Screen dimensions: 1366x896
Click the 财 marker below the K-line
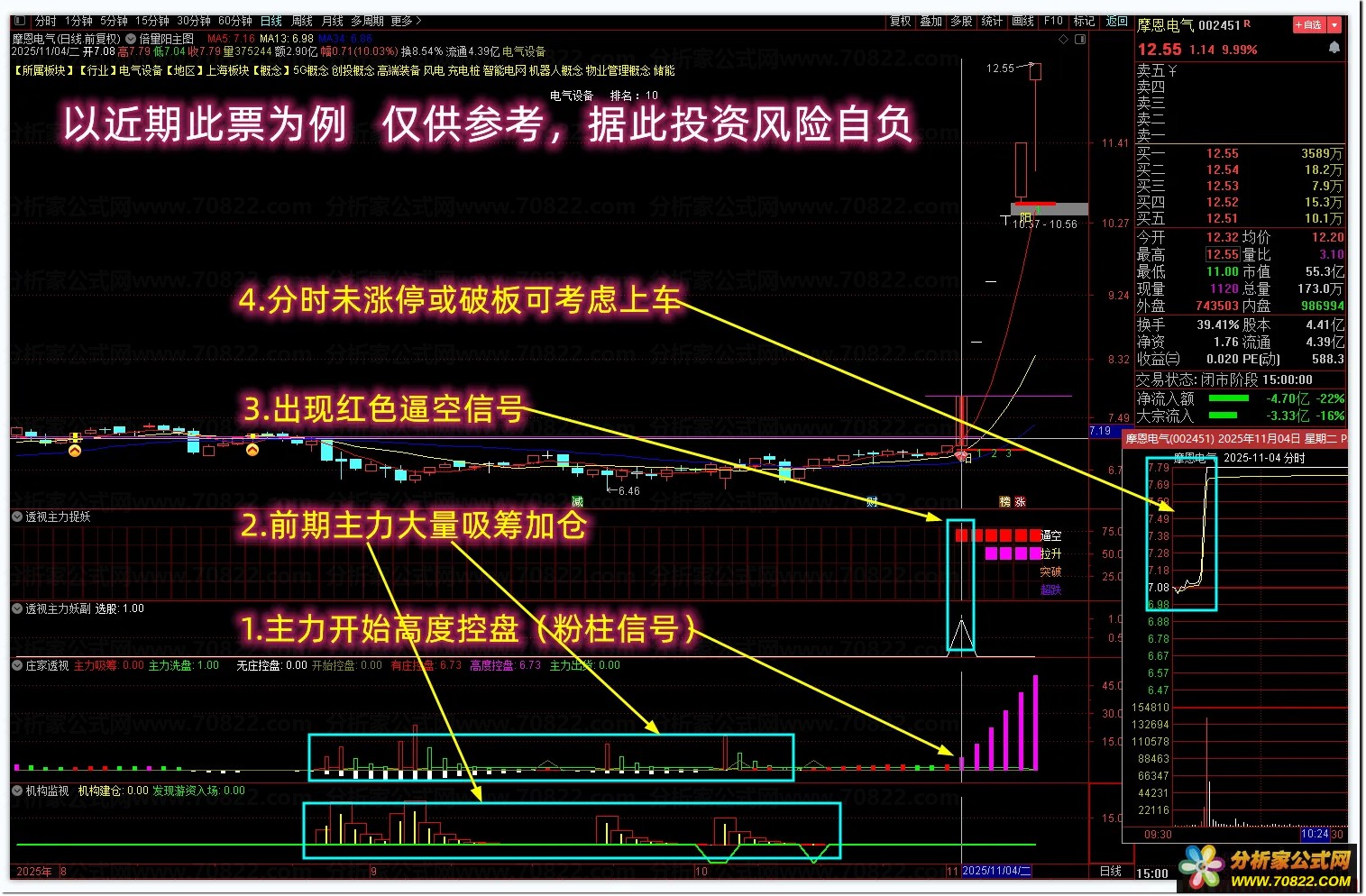pyautogui.click(x=872, y=502)
